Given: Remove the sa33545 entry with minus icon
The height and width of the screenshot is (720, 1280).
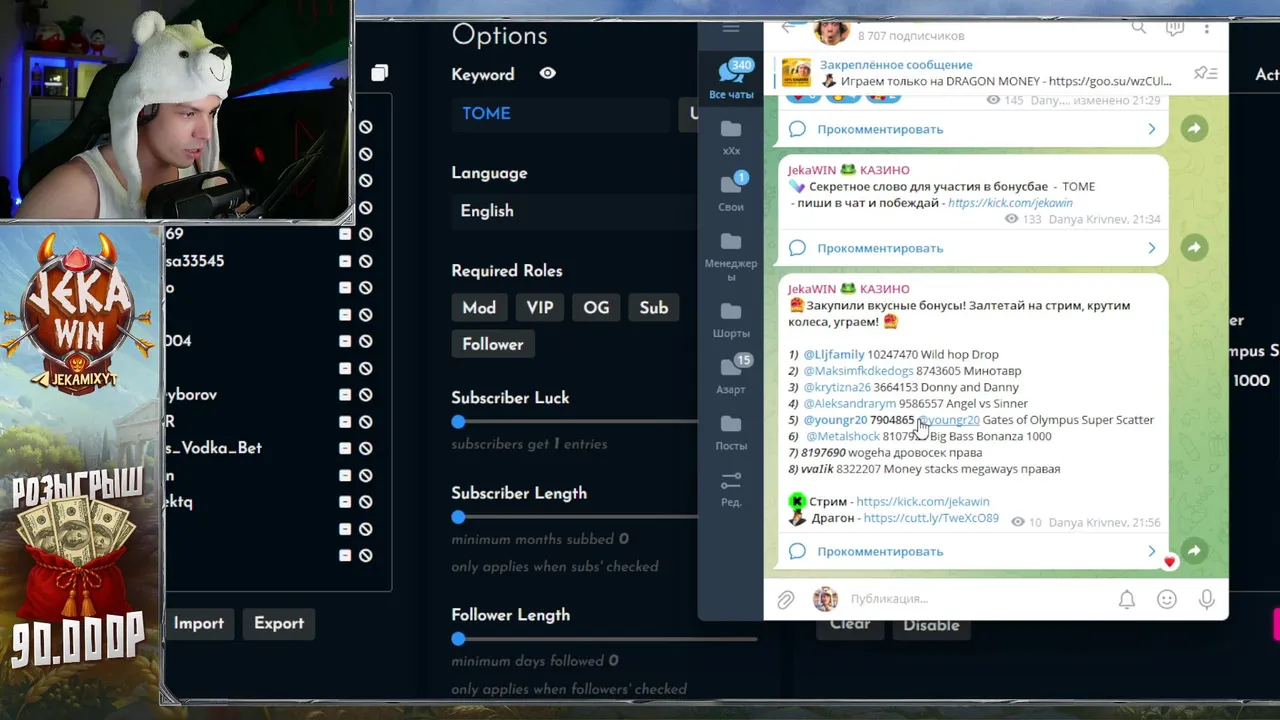Looking at the screenshot, I should click(345, 261).
